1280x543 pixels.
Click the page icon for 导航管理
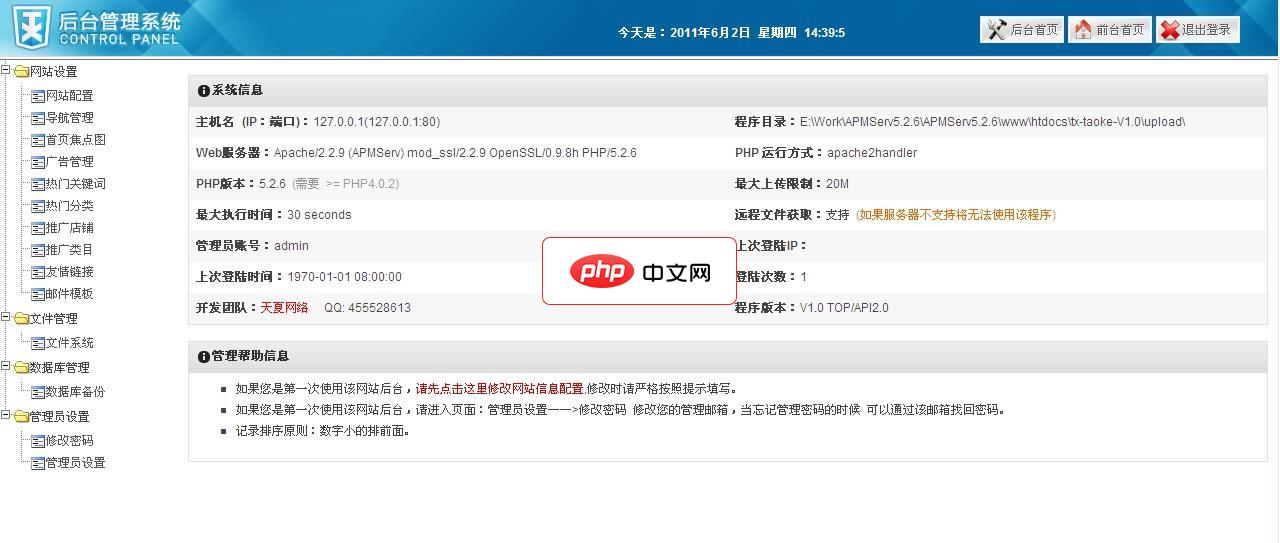point(38,118)
